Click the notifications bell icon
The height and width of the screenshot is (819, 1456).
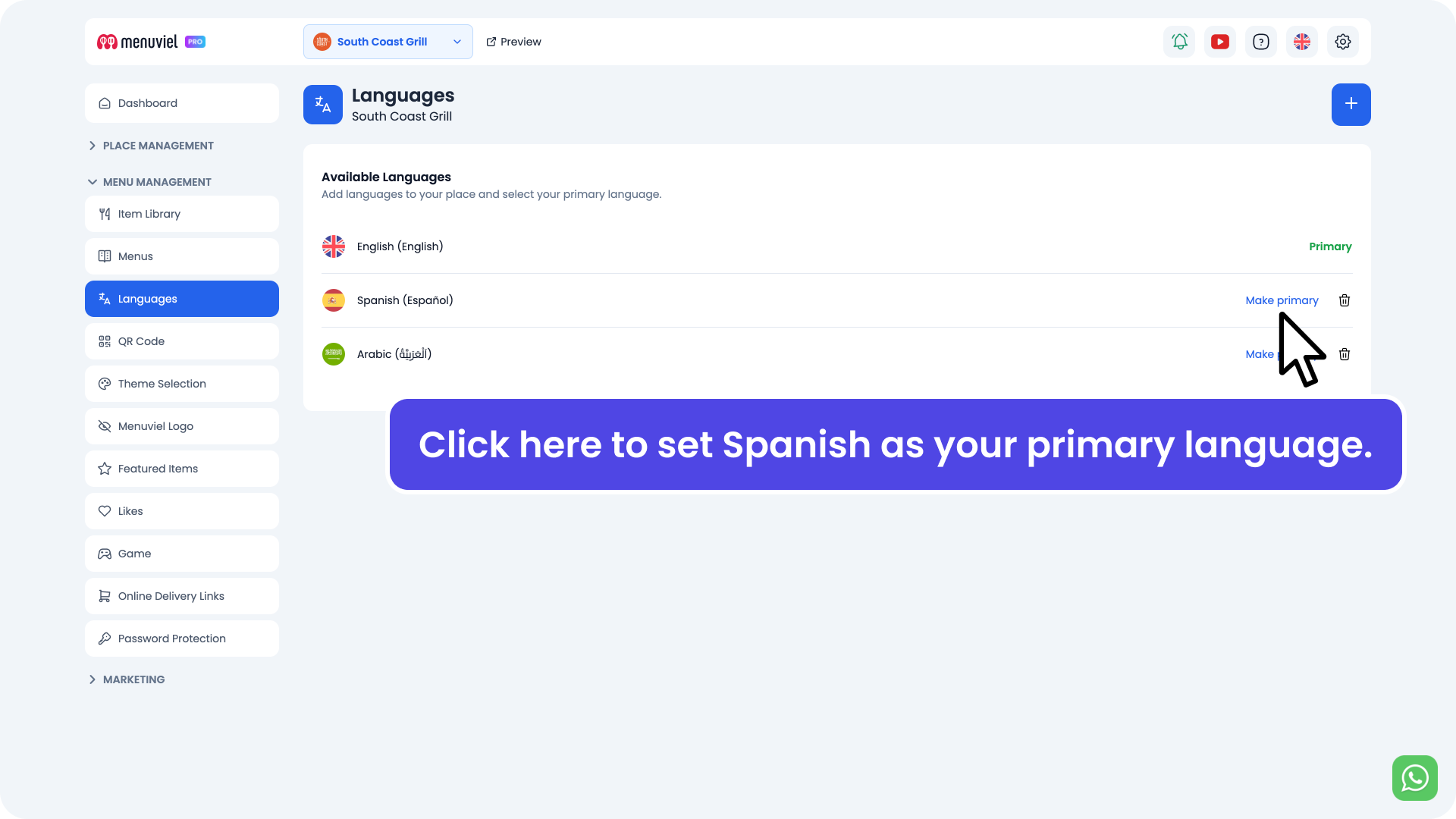click(1179, 42)
